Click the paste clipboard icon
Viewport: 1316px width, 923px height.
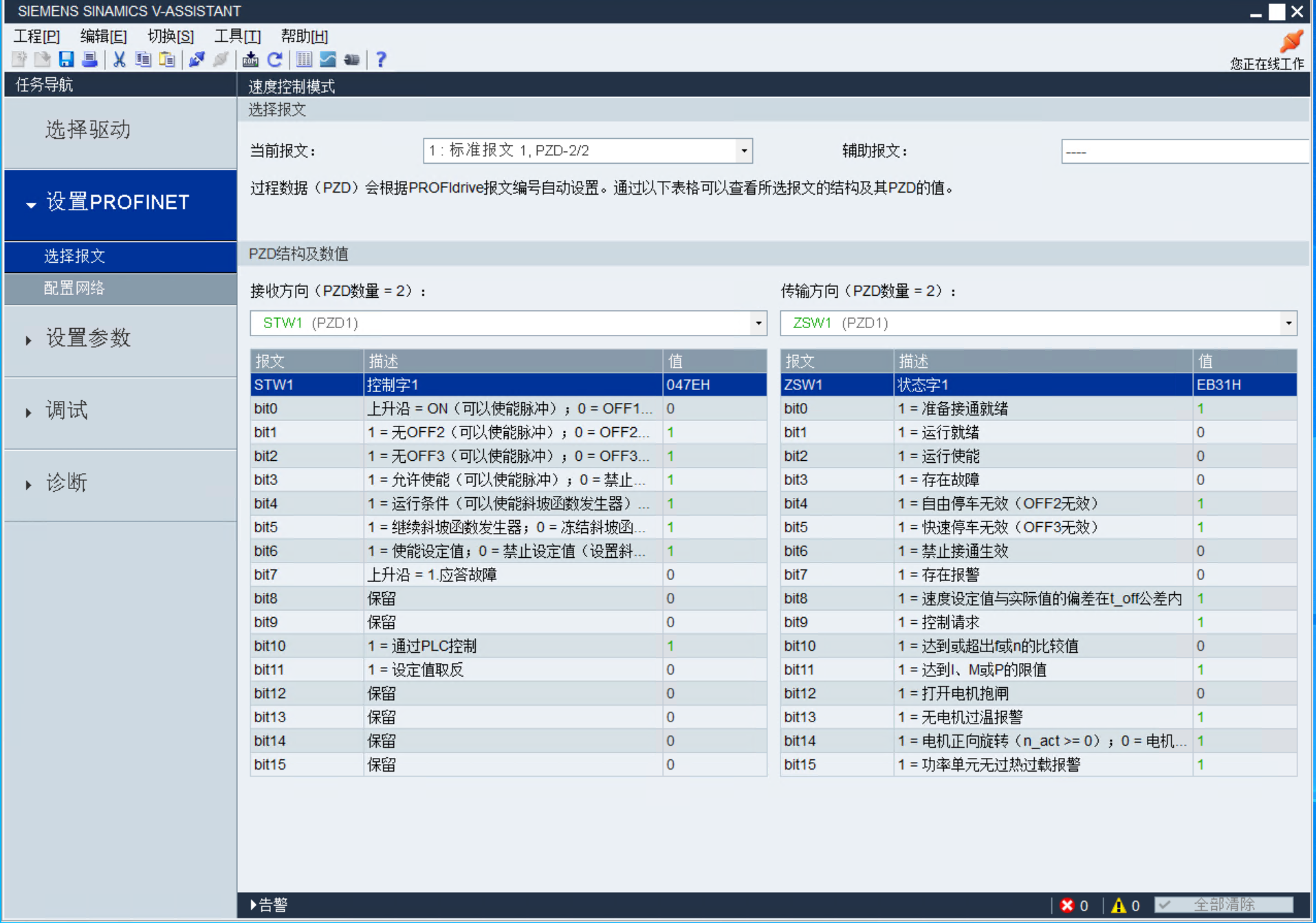tap(166, 60)
